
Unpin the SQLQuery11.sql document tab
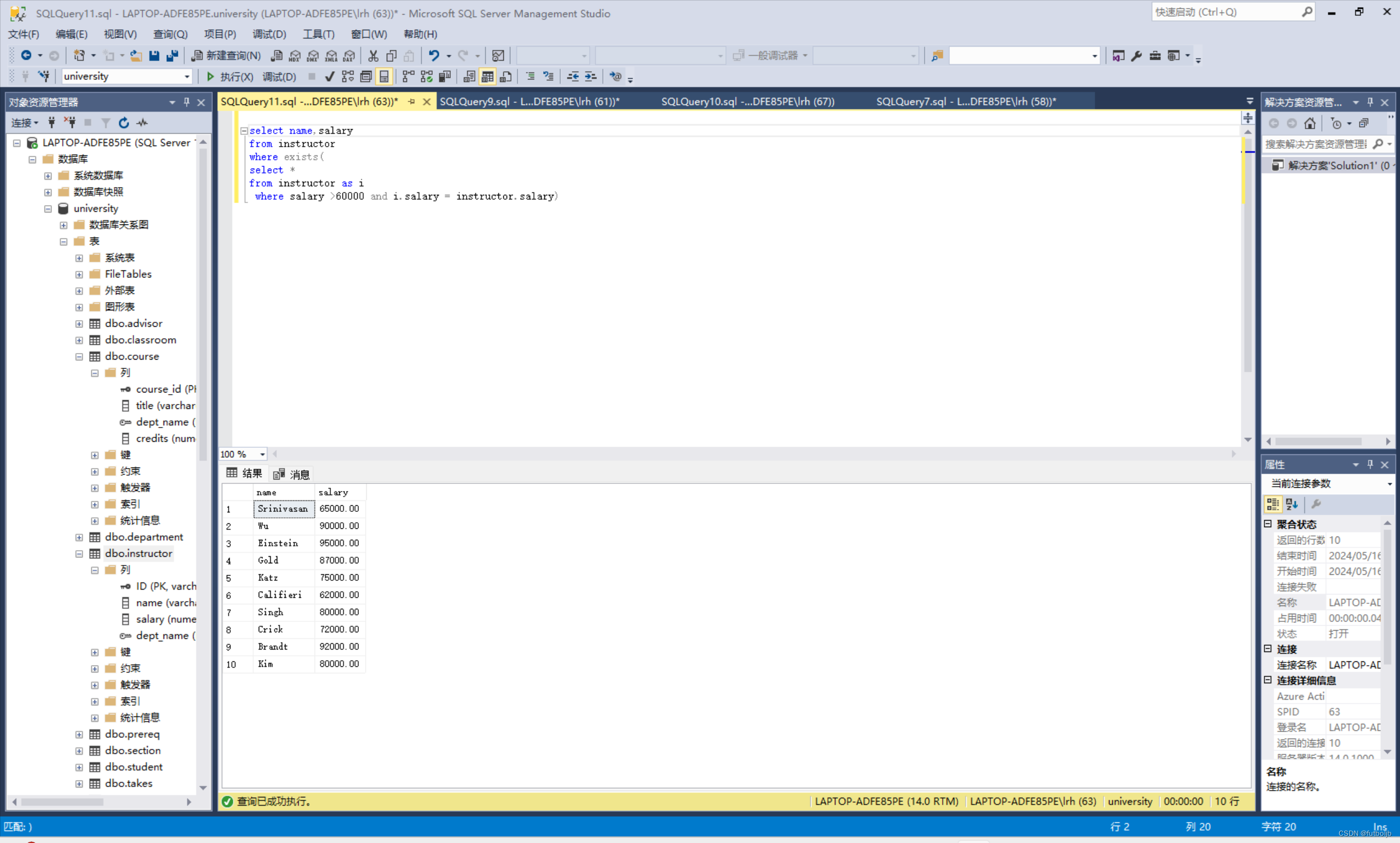(x=410, y=102)
